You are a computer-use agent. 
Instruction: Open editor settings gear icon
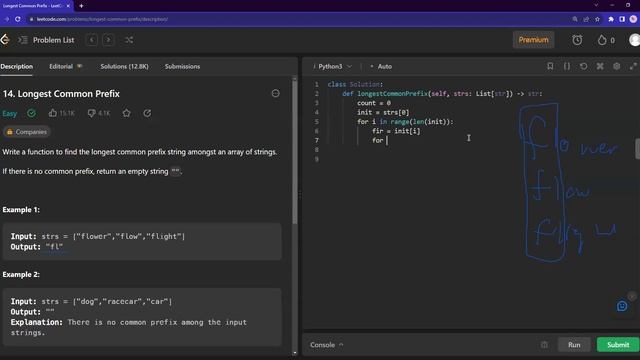point(616,66)
